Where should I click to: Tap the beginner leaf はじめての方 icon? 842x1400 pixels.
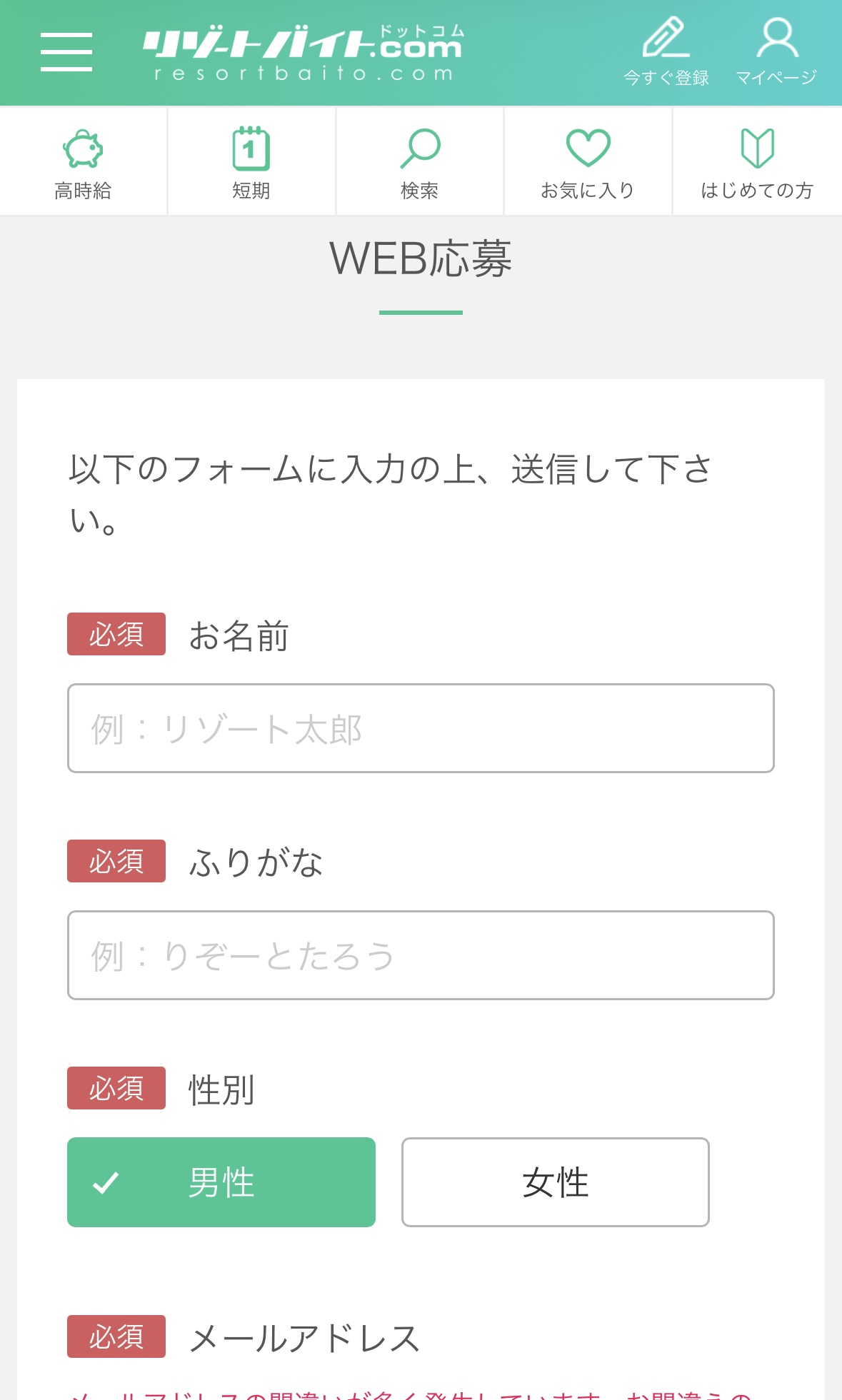pyautogui.click(x=757, y=148)
